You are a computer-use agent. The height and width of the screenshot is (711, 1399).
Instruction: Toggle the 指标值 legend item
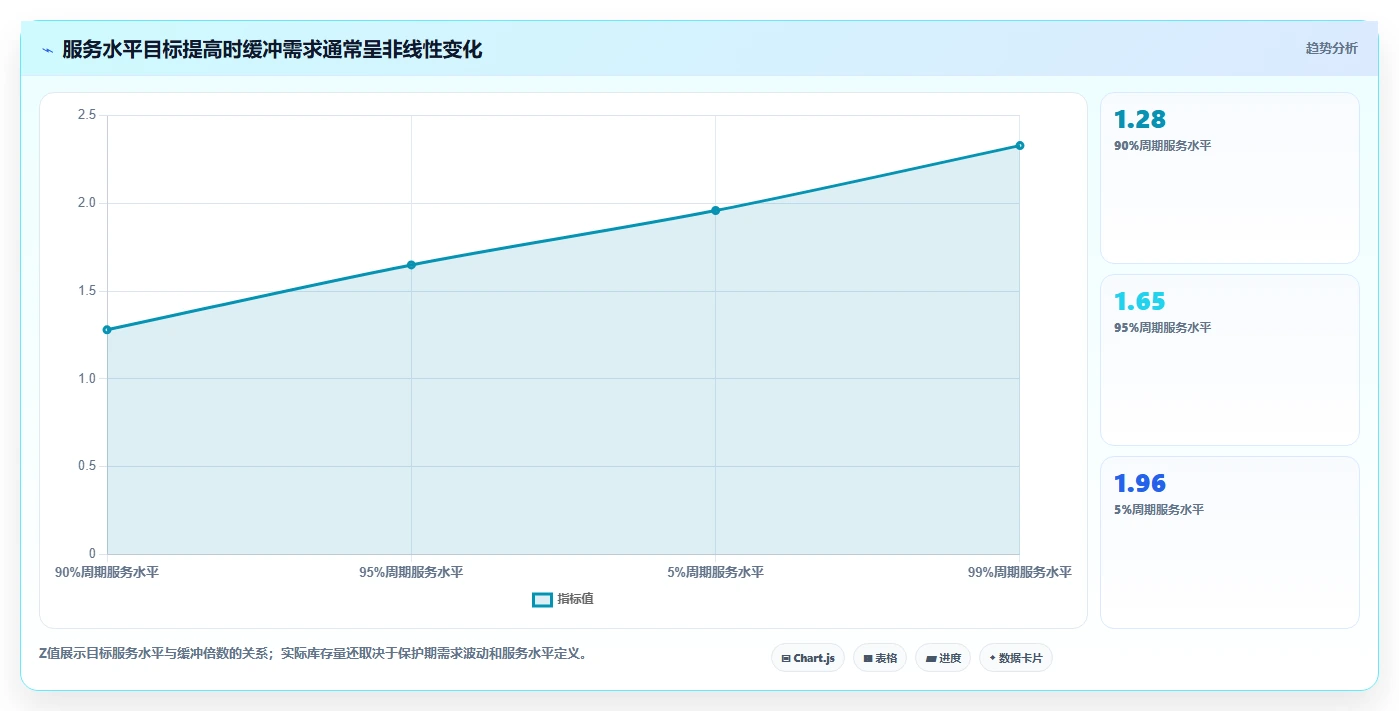563,599
